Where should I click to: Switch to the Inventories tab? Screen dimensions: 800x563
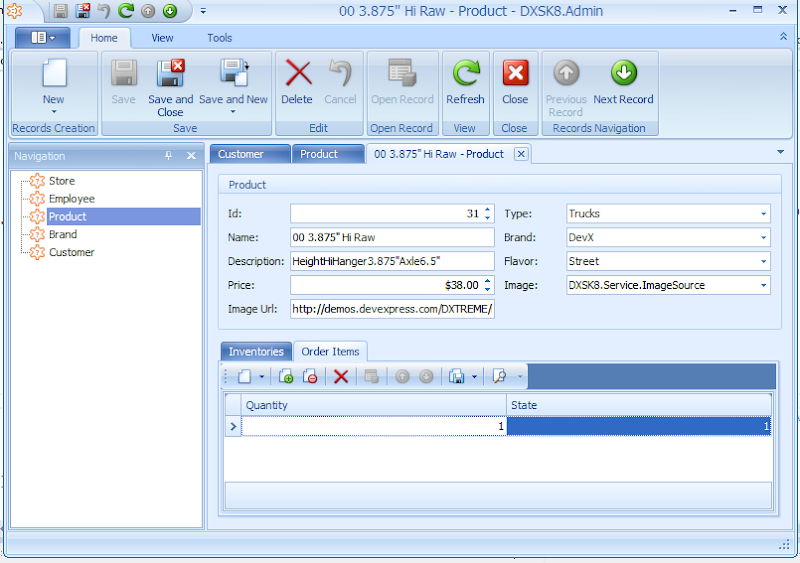pos(255,352)
